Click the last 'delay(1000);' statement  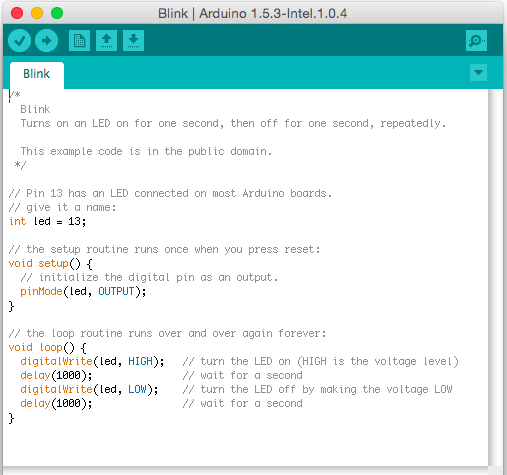pyautogui.click(x=56, y=404)
